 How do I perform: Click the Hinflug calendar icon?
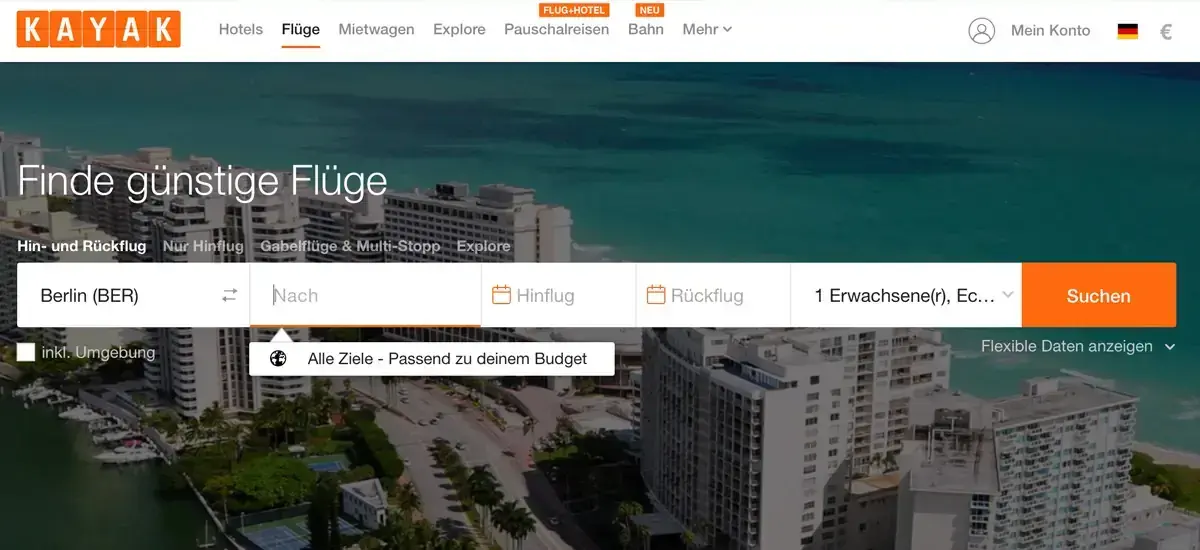pos(502,295)
